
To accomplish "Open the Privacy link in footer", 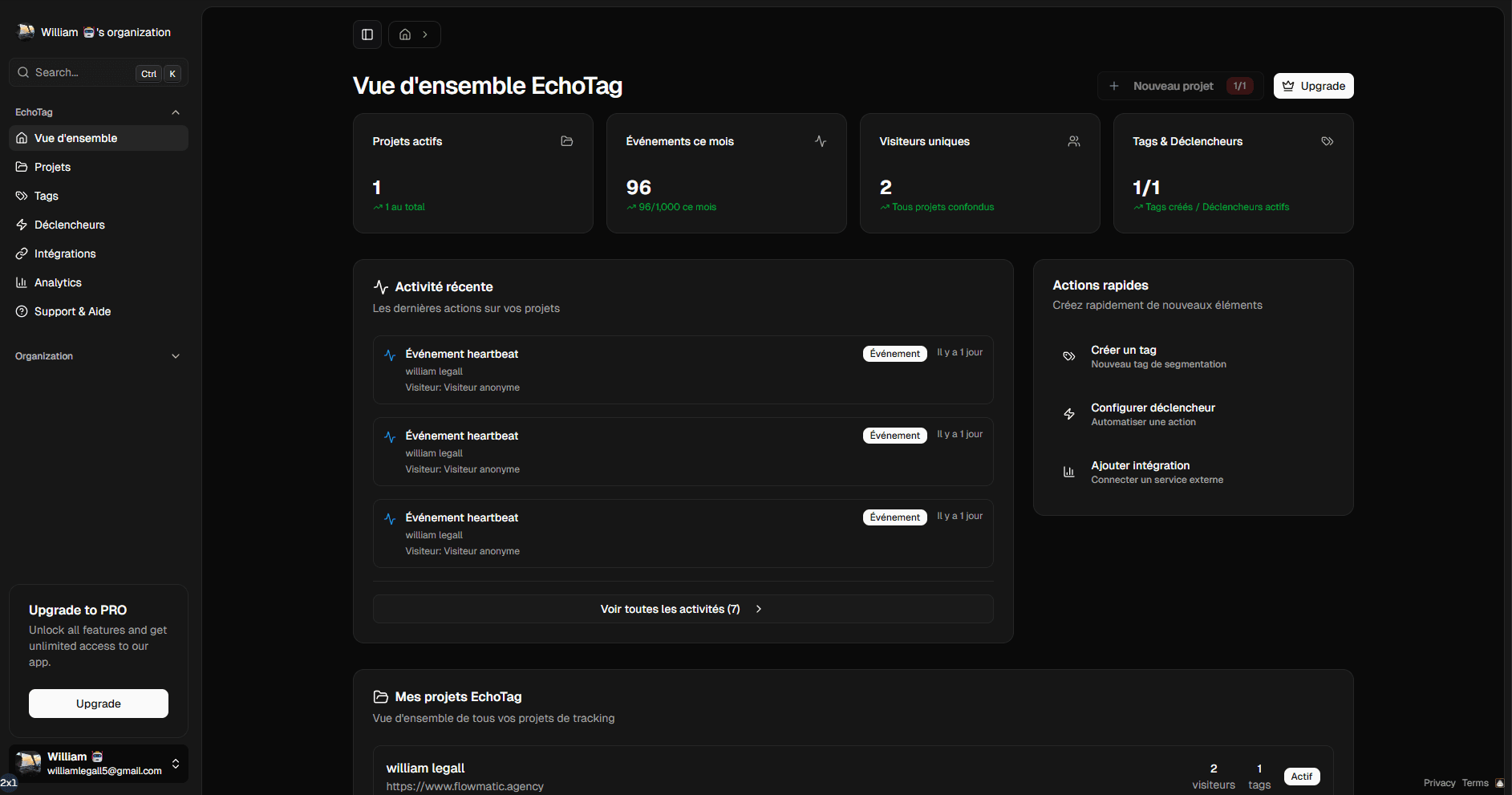I will (x=1439, y=783).
